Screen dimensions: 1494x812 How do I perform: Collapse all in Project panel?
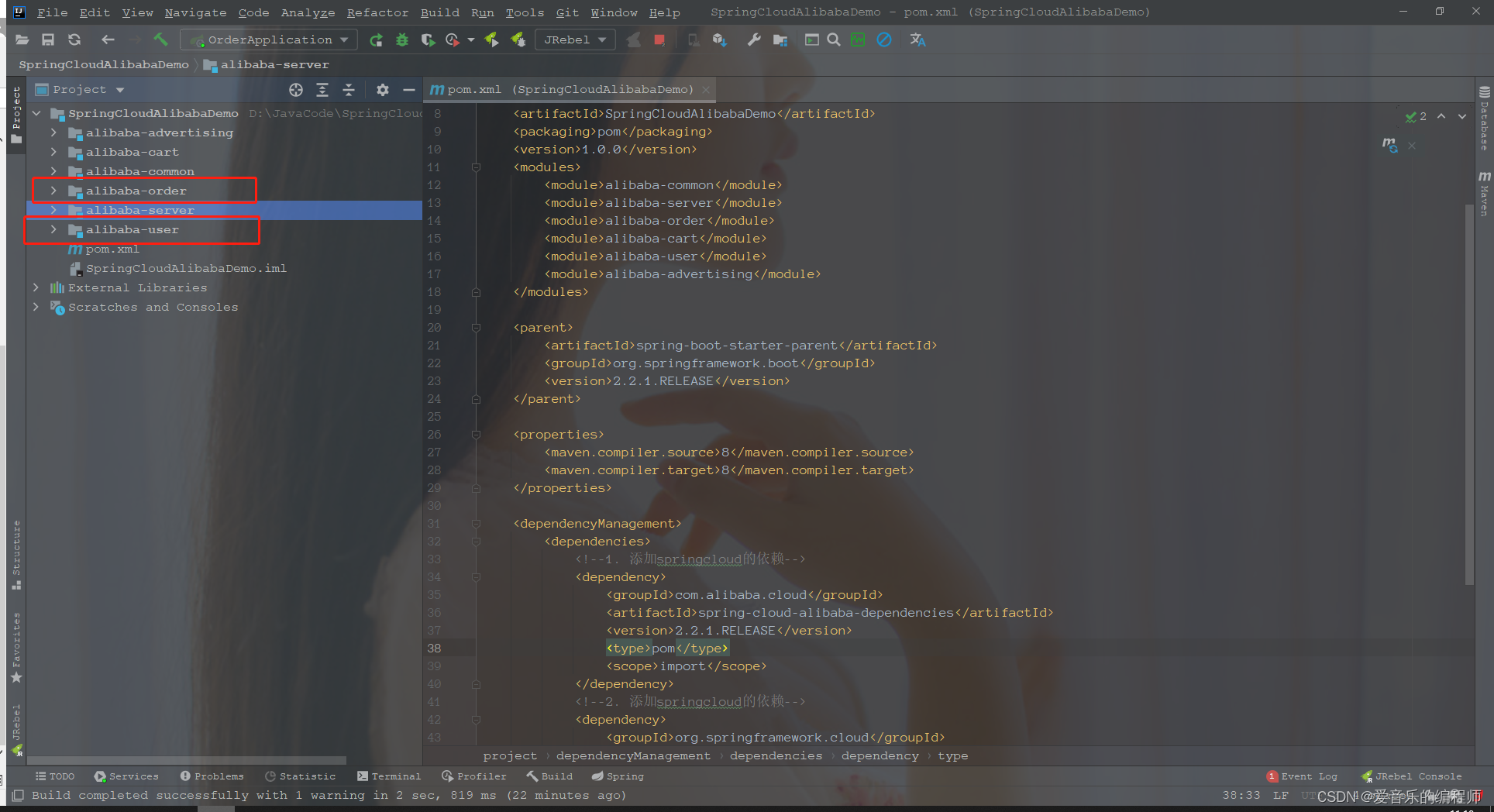pos(349,90)
